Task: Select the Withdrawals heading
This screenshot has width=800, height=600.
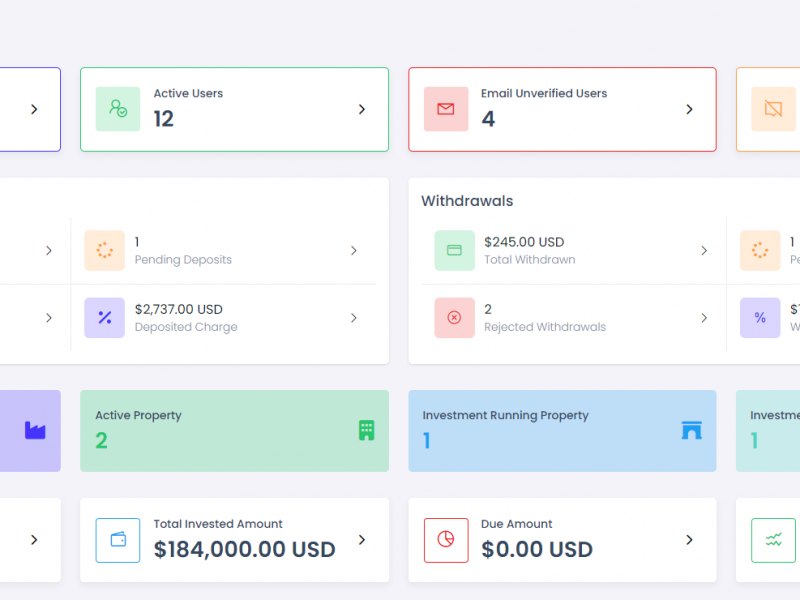Action: coord(467,201)
